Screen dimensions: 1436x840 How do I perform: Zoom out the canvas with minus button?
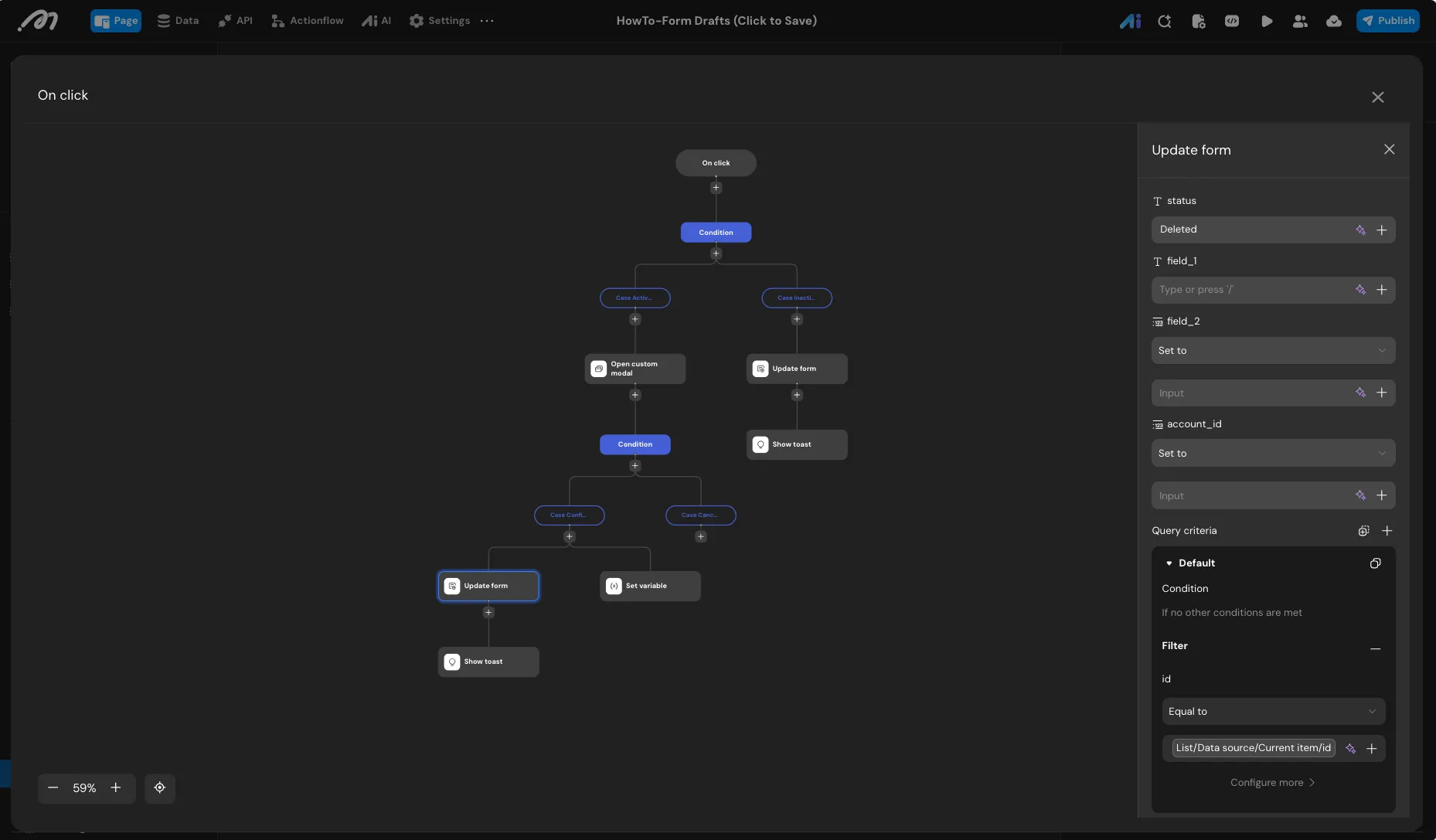(53, 787)
